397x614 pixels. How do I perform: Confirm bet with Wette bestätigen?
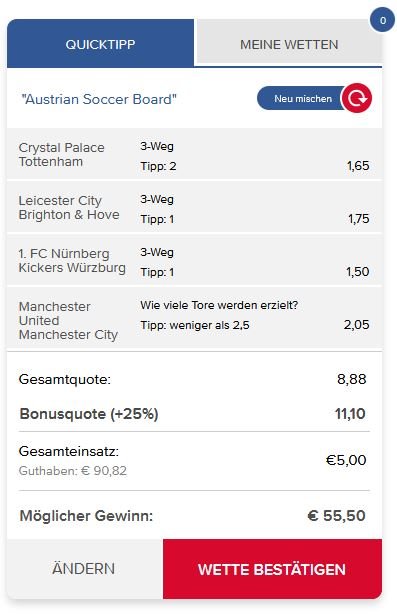point(272,569)
